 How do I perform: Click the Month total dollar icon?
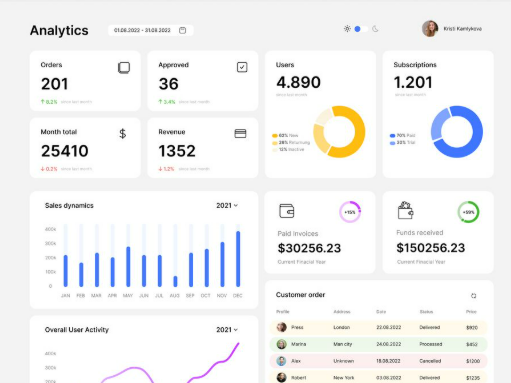[x=123, y=134]
